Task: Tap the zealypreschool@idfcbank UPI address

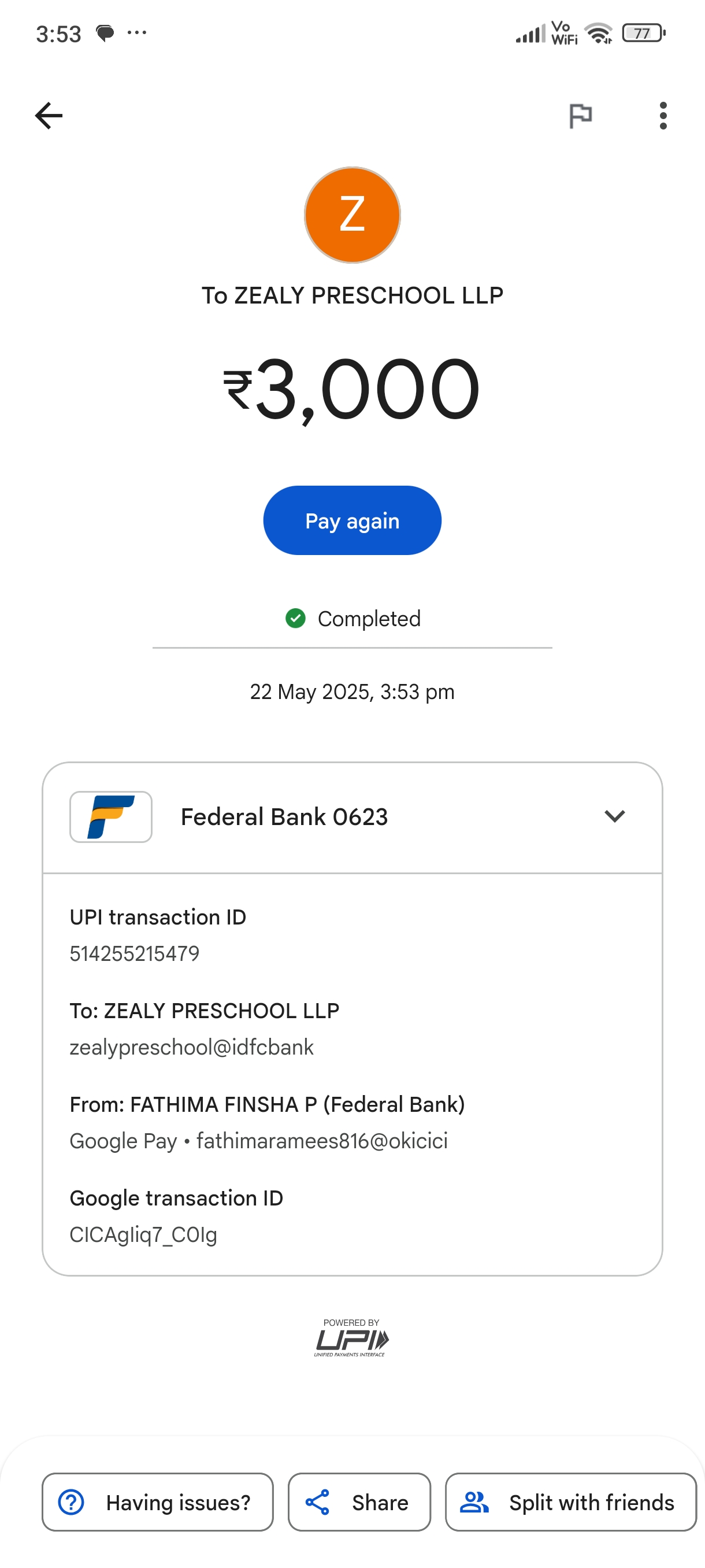Action: (192, 1047)
